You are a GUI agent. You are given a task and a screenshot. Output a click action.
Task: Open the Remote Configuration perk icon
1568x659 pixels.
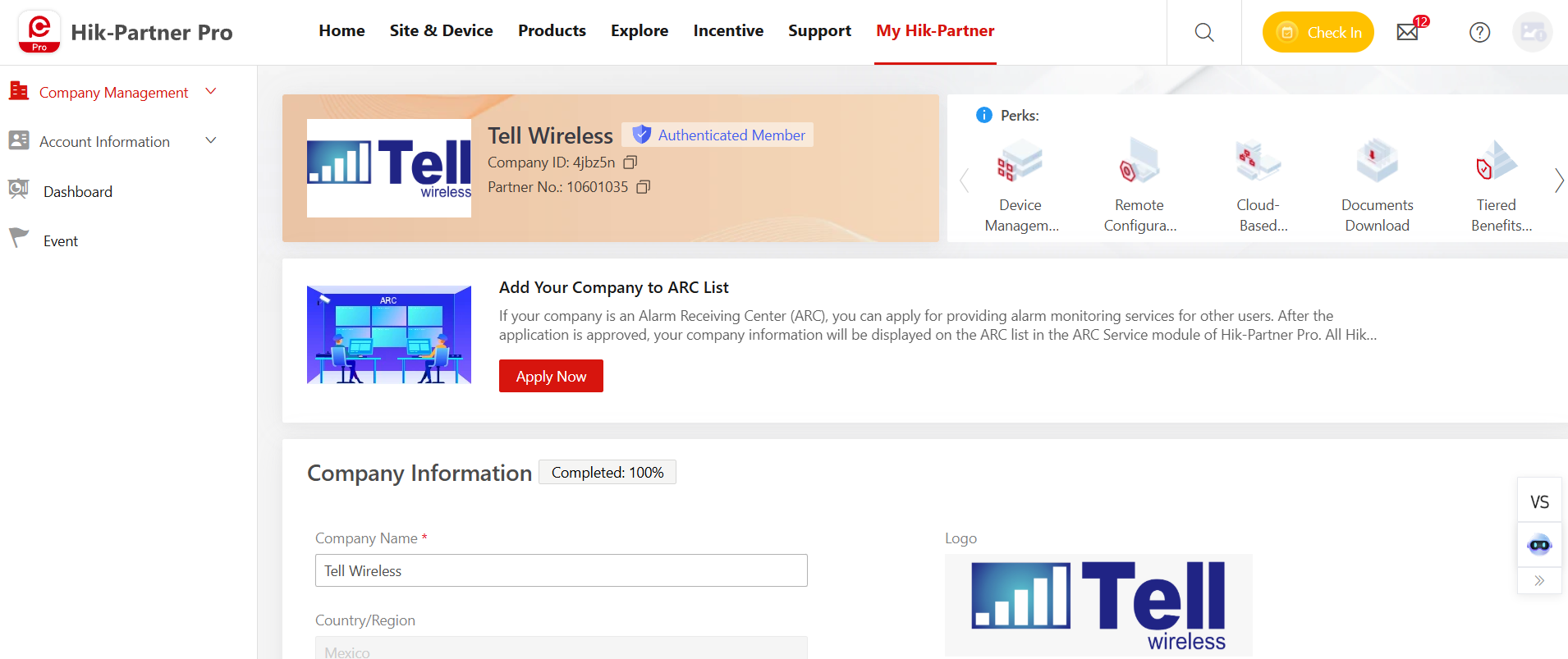click(1139, 161)
